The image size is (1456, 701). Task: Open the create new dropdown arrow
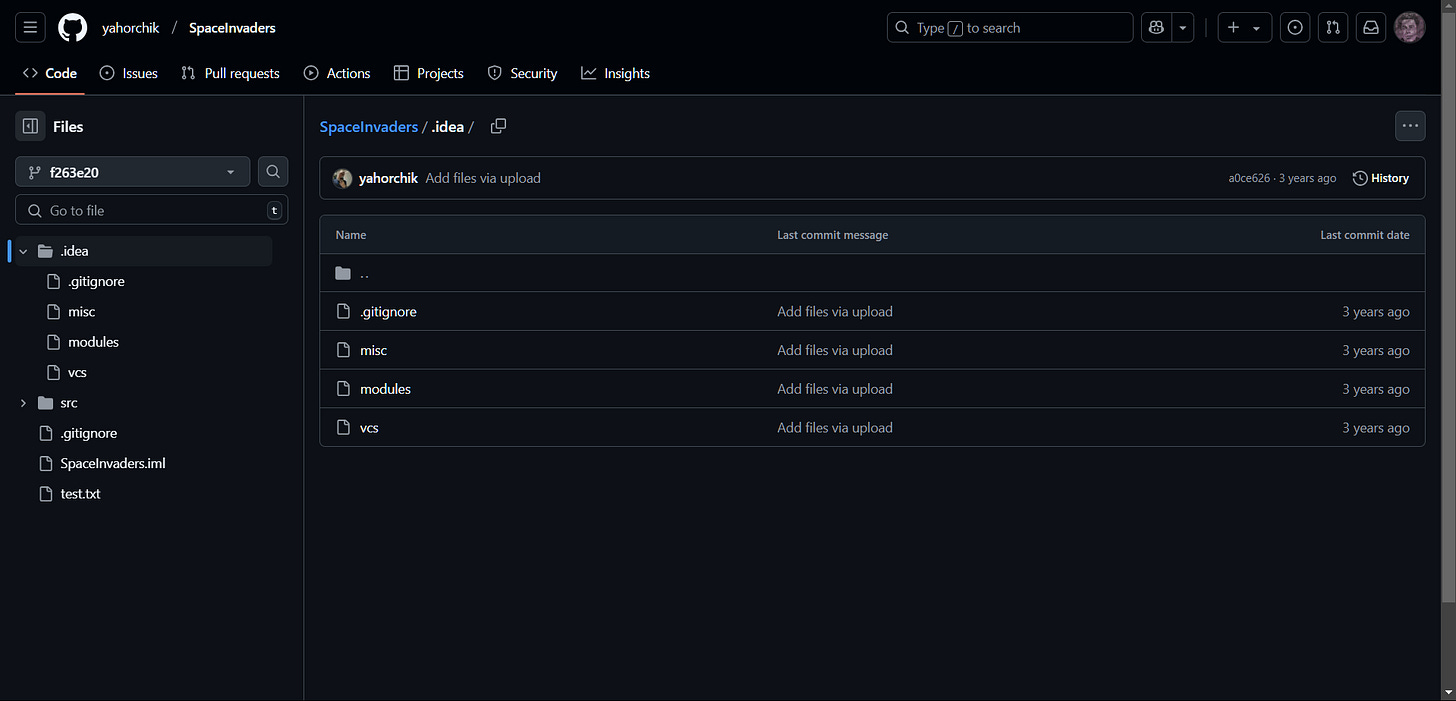(x=1257, y=27)
